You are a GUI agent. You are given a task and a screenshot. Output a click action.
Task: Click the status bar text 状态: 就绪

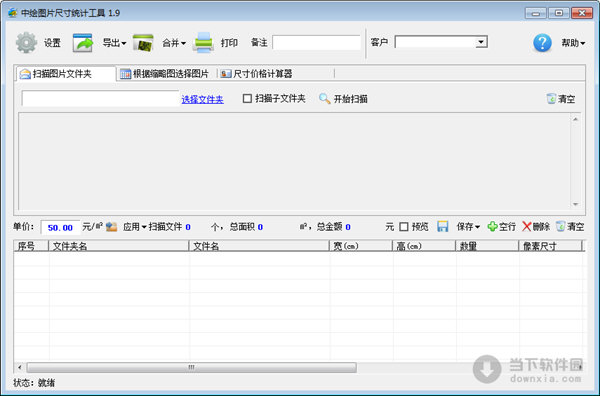pyautogui.click(x=34, y=383)
